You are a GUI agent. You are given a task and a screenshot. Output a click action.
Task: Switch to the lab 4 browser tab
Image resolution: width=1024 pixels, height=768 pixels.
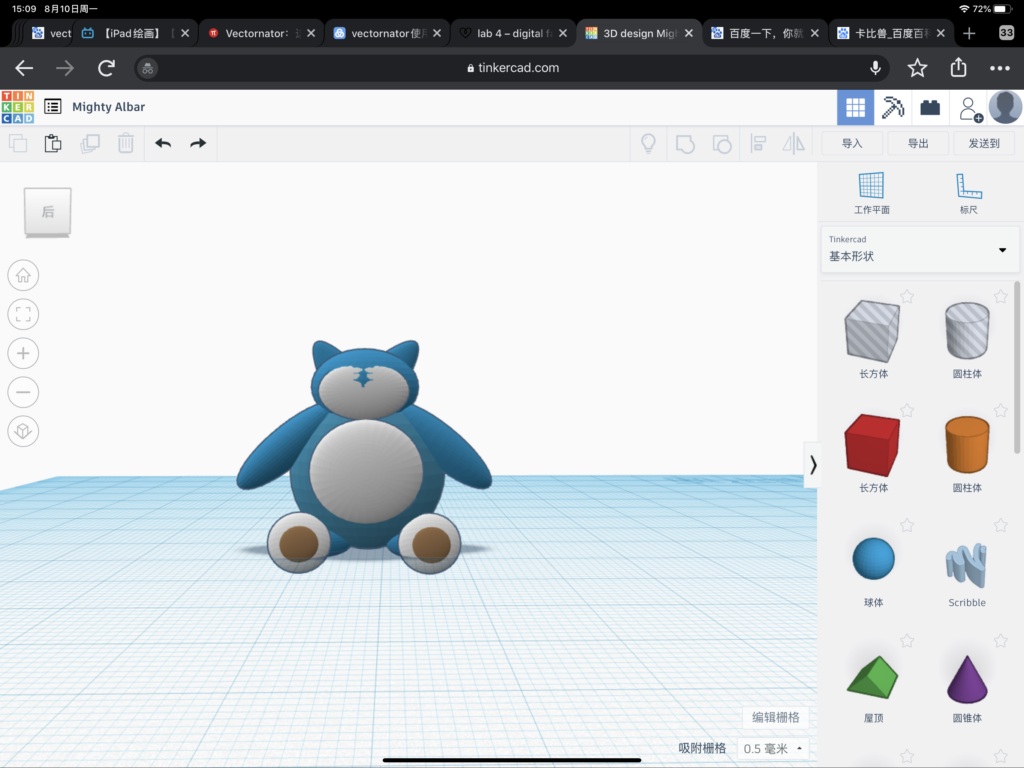[x=512, y=33]
